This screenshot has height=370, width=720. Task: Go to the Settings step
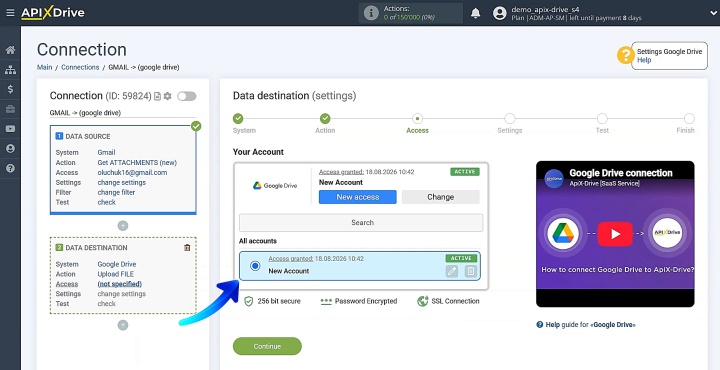click(x=510, y=119)
